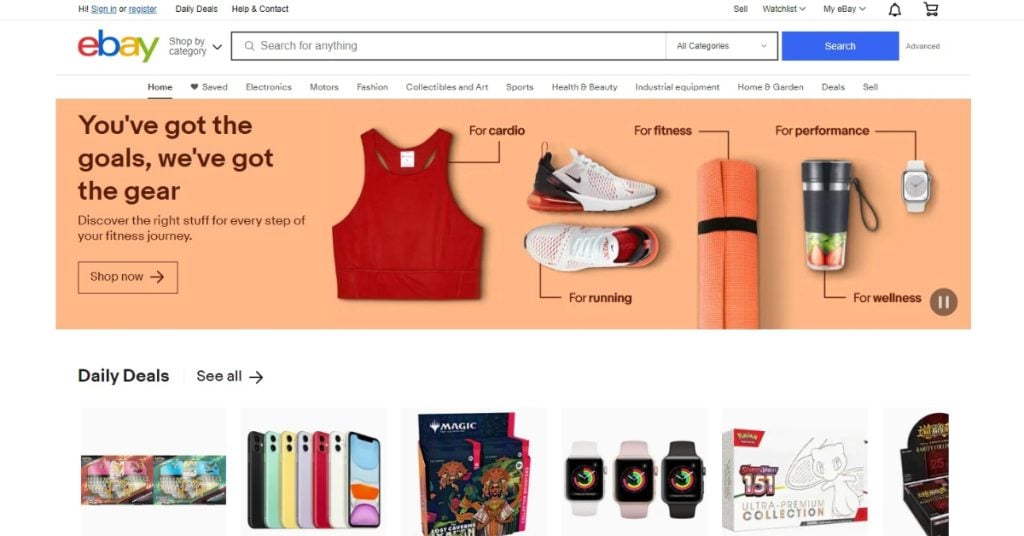Open the colorful iPhones deal thumbnail
The image size is (1024, 536).
(x=313, y=472)
